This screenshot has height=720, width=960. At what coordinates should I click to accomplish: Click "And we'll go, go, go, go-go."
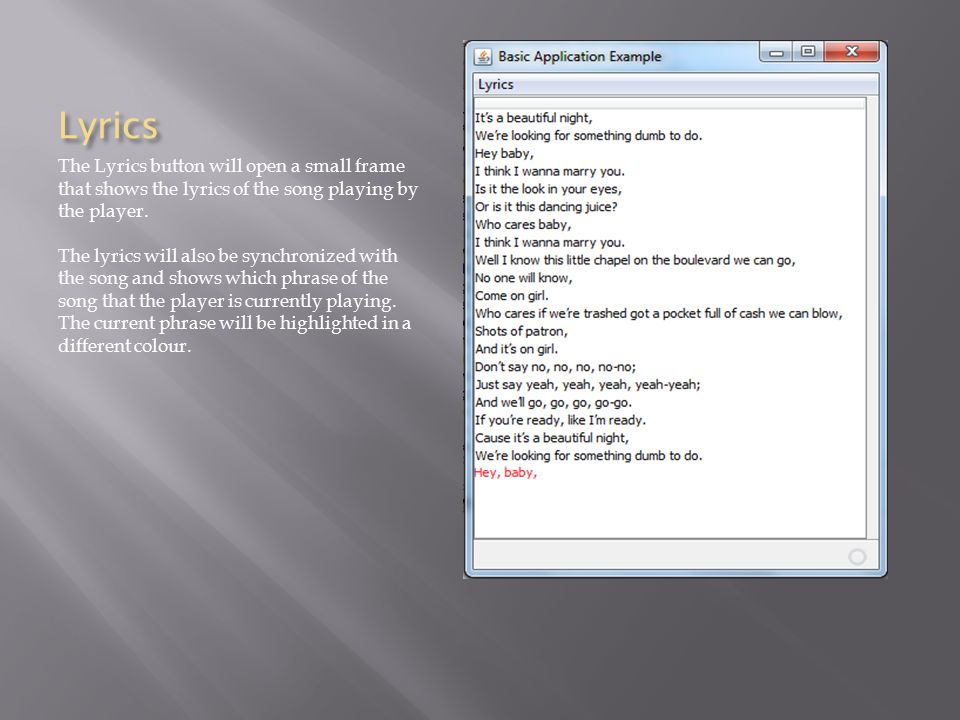pos(553,402)
